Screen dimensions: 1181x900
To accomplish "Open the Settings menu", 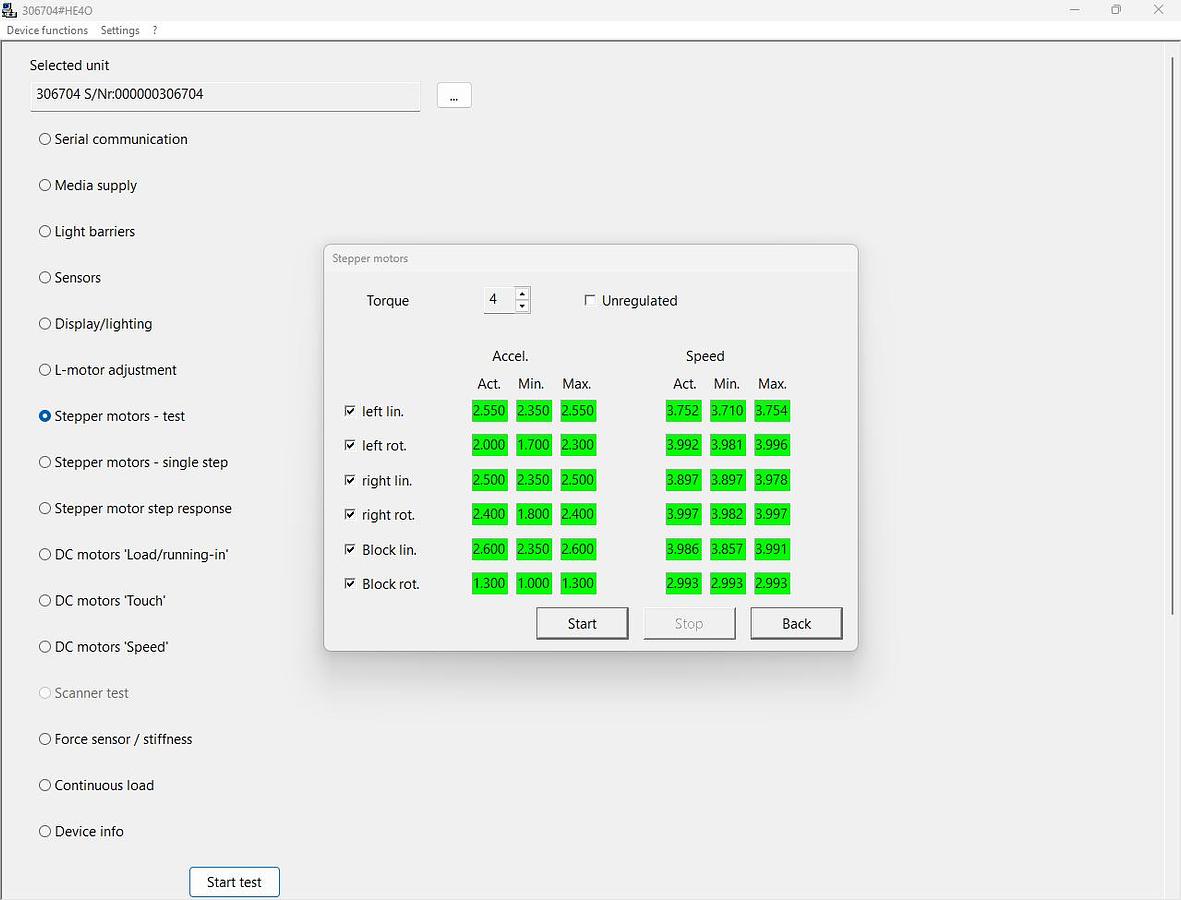I will tap(120, 30).
